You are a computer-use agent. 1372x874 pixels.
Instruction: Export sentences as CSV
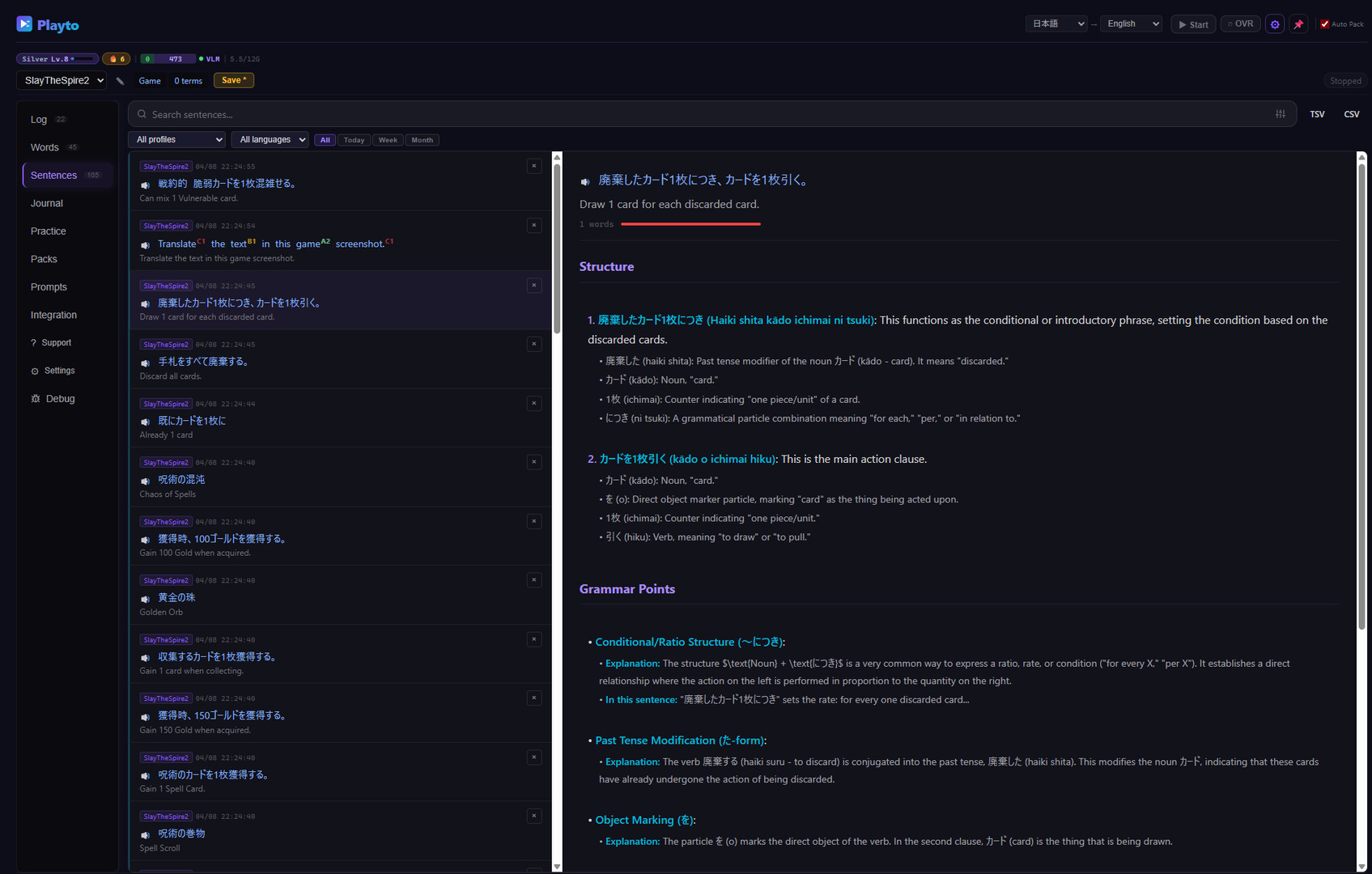point(1351,114)
